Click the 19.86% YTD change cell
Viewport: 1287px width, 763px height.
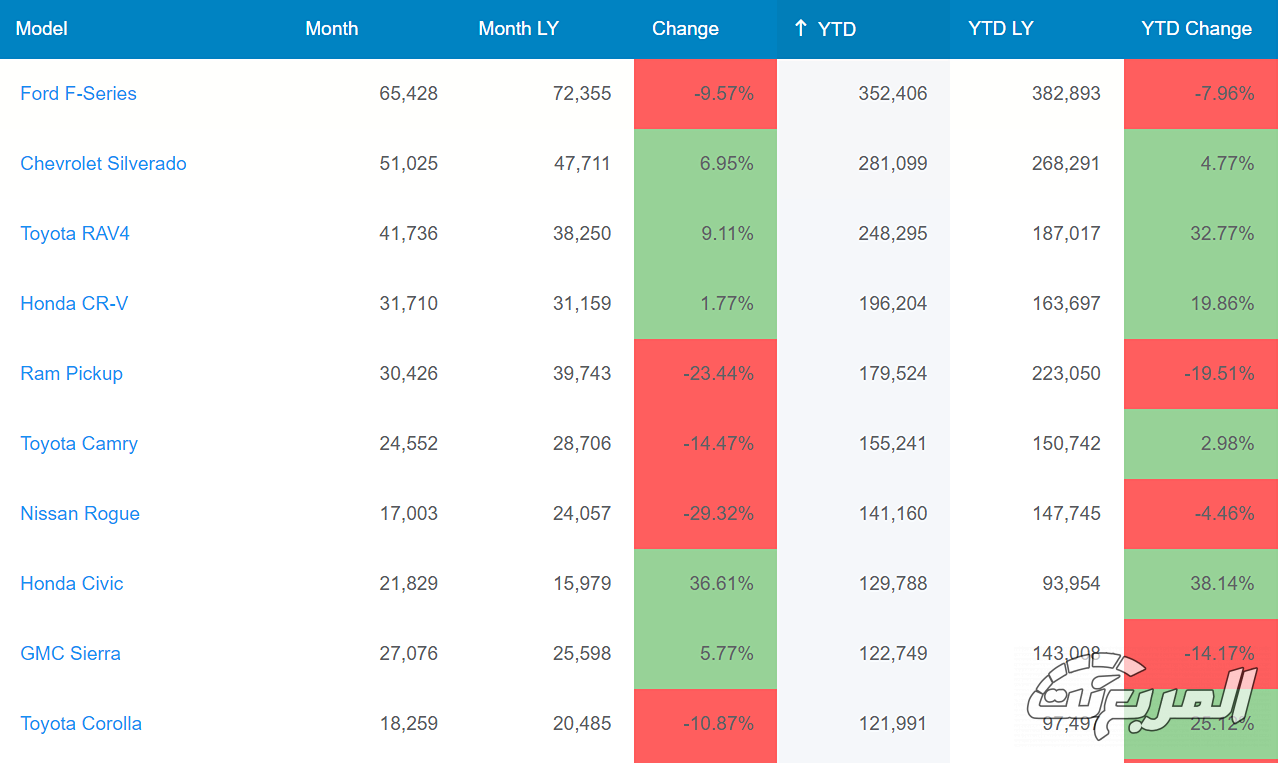tap(1201, 304)
